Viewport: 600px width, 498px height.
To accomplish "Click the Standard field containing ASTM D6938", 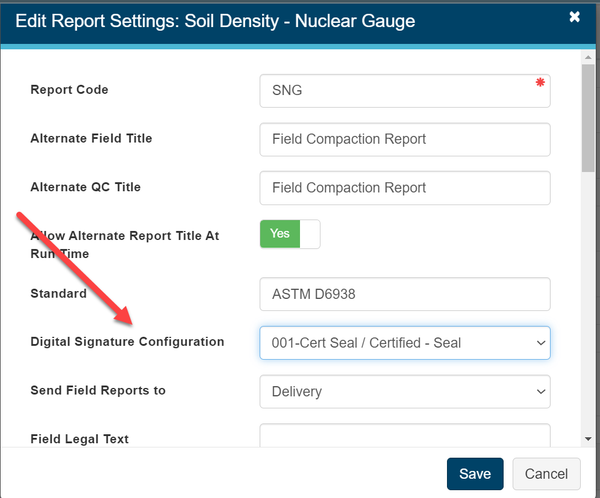I will coord(404,294).
